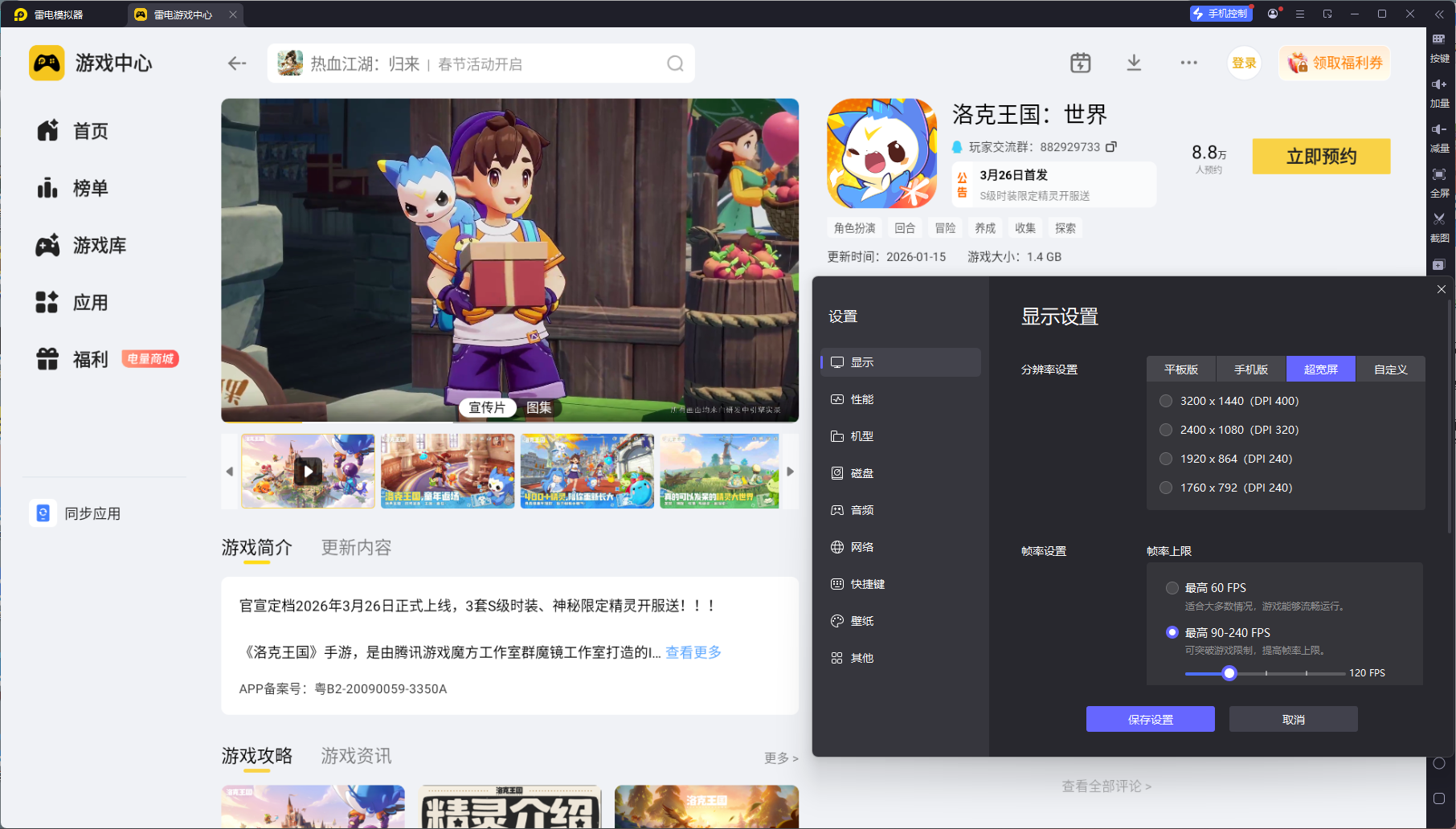The height and width of the screenshot is (829, 1456).
Task: Click the window-scaling icon in the title bar
Action: point(1327,14)
